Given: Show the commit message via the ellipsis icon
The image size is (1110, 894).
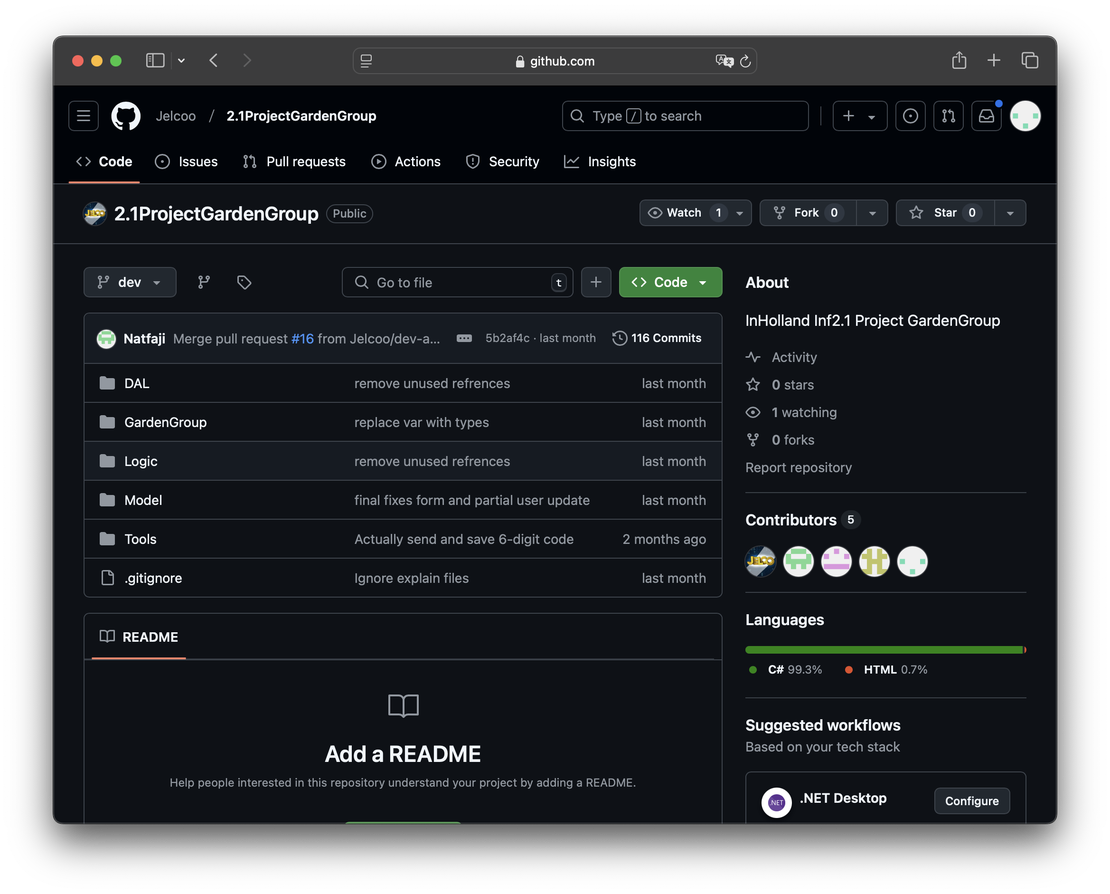Looking at the screenshot, I should [463, 338].
